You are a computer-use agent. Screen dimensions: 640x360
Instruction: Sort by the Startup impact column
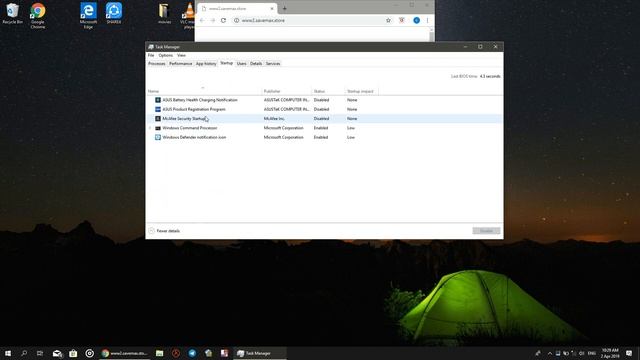point(362,91)
